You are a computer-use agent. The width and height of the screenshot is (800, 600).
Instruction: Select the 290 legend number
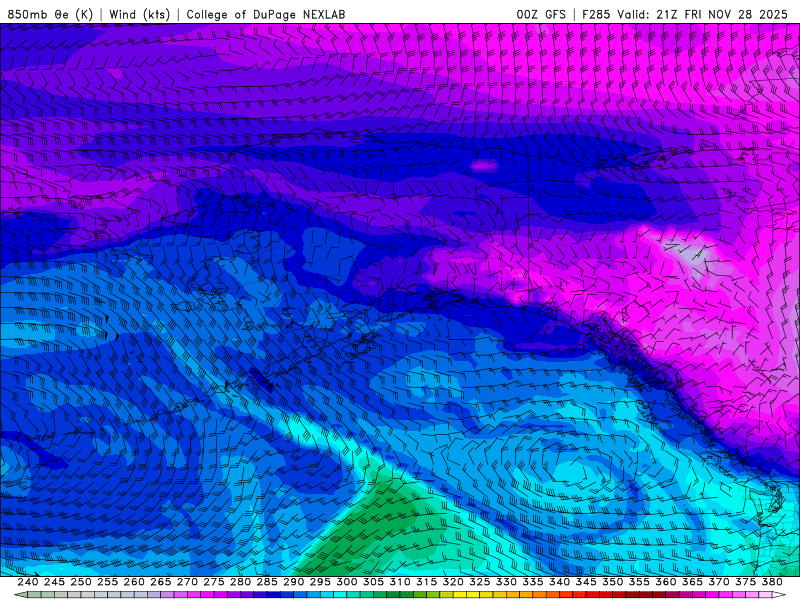coord(293,582)
